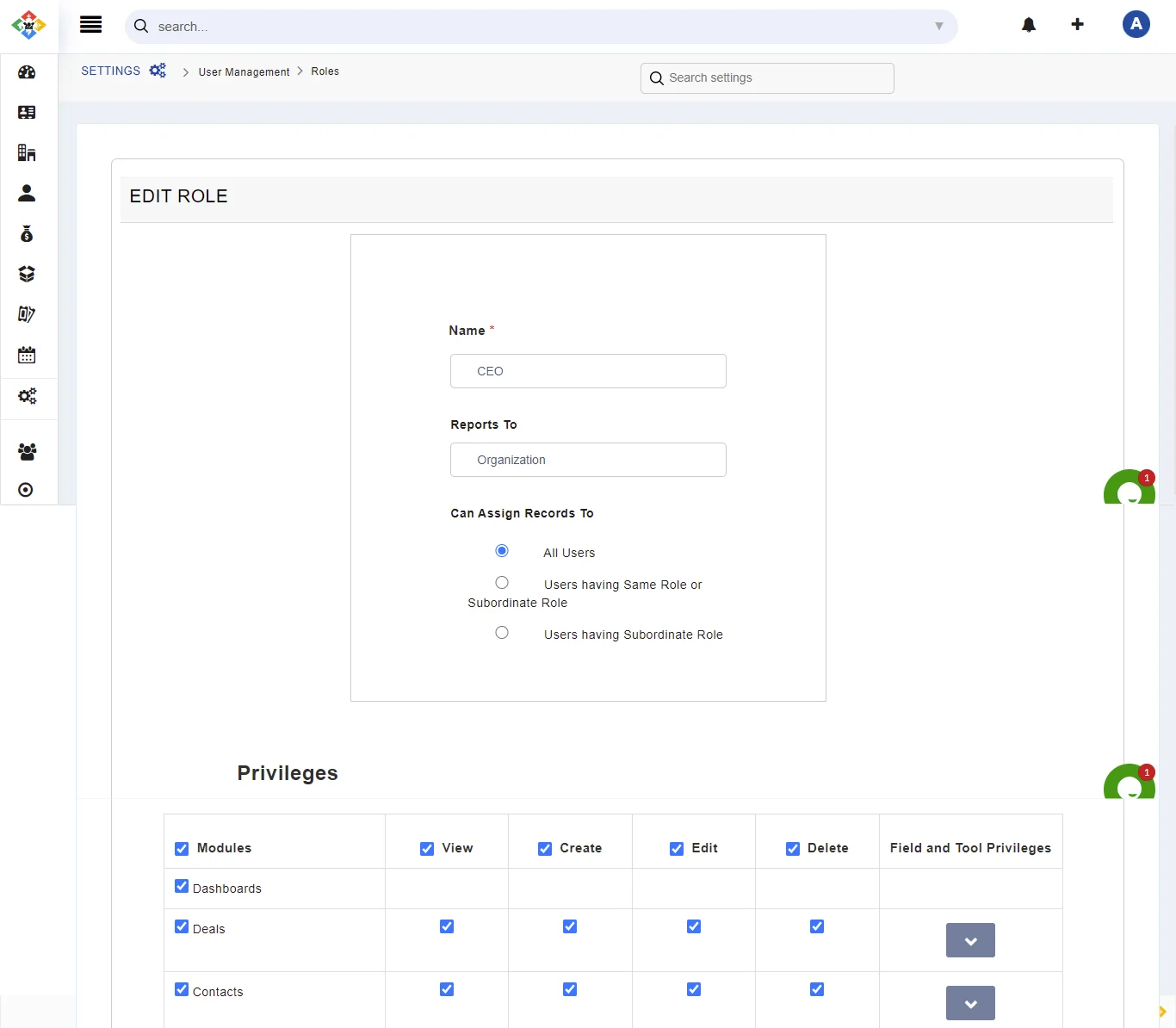
Task: Click the calendar icon in sidebar
Action: 27,355
